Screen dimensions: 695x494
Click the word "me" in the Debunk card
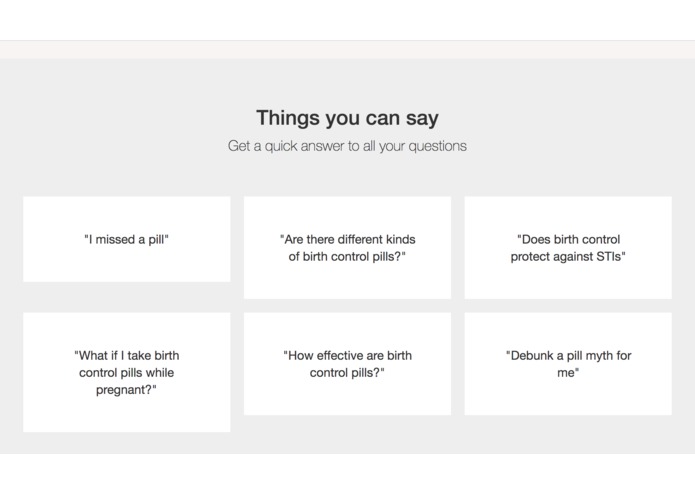568,373
